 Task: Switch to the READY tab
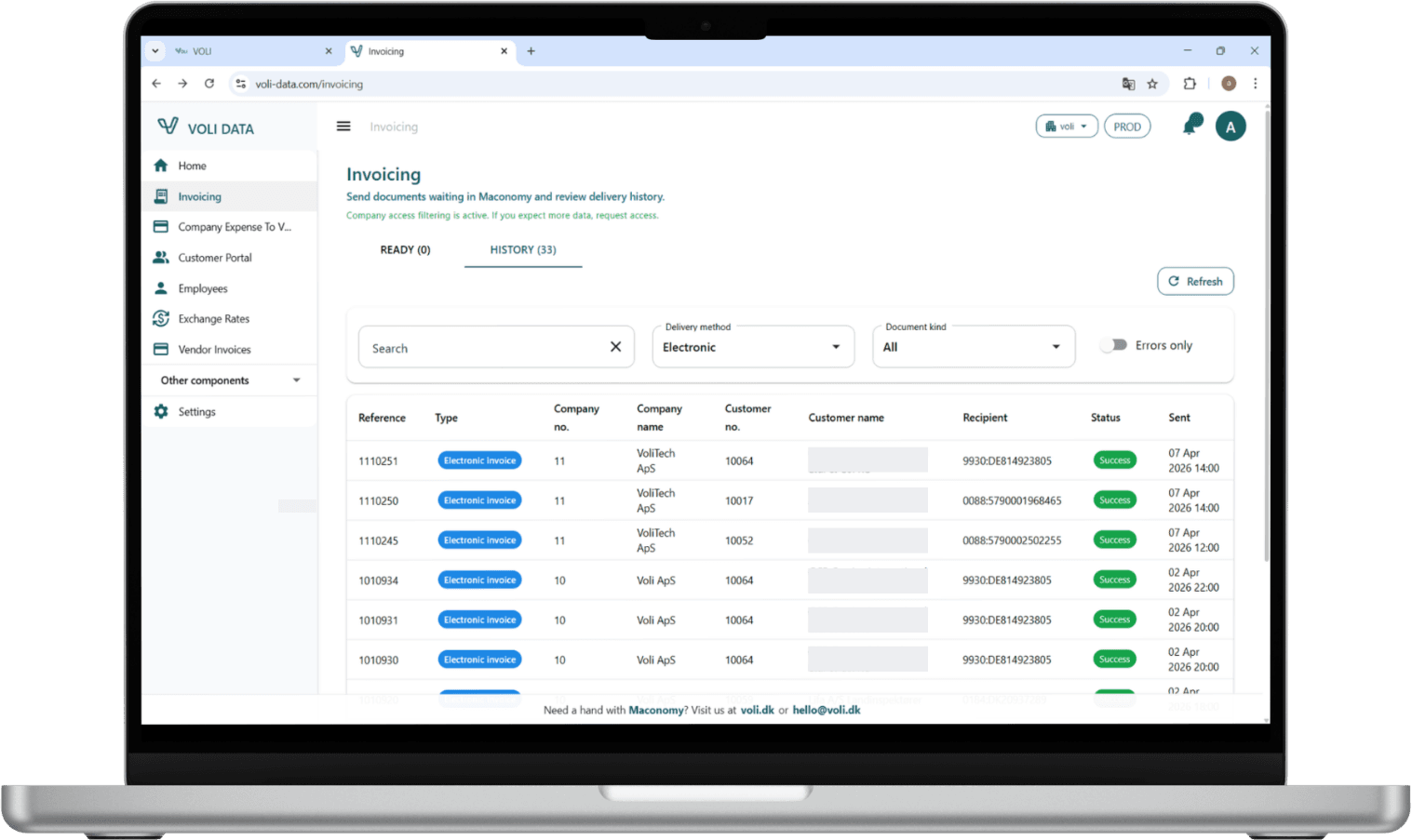coord(405,249)
